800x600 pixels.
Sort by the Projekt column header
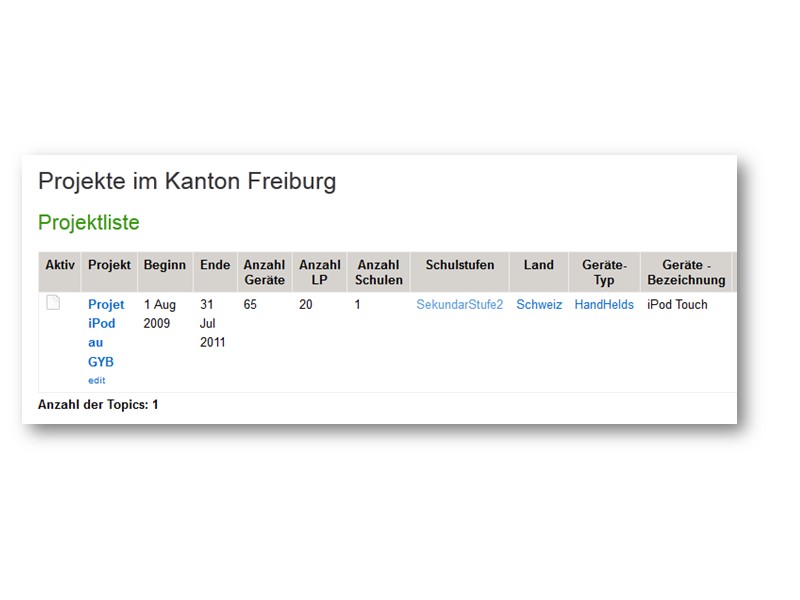[x=109, y=265]
